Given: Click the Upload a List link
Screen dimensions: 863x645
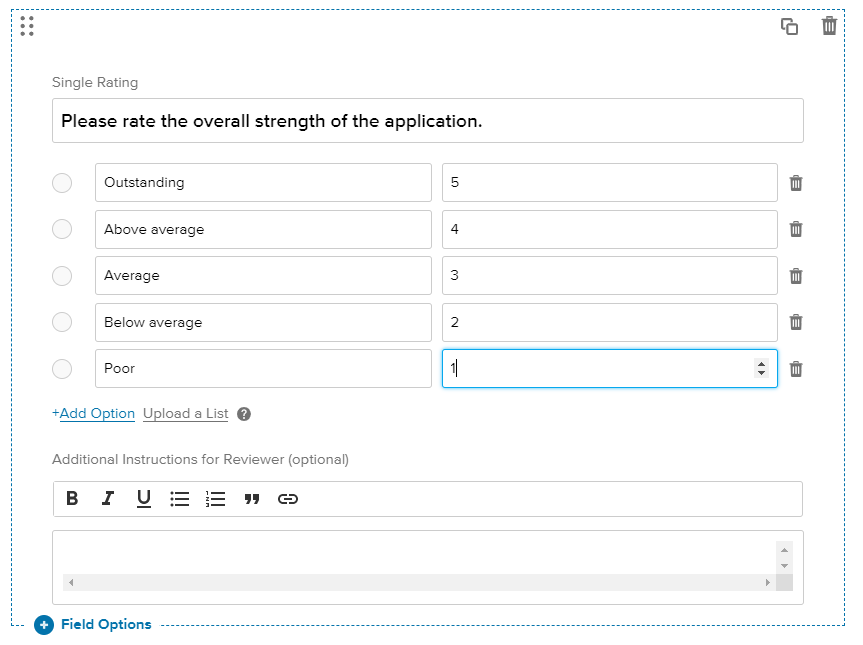Looking at the screenshot, I should tap(185, 414).
